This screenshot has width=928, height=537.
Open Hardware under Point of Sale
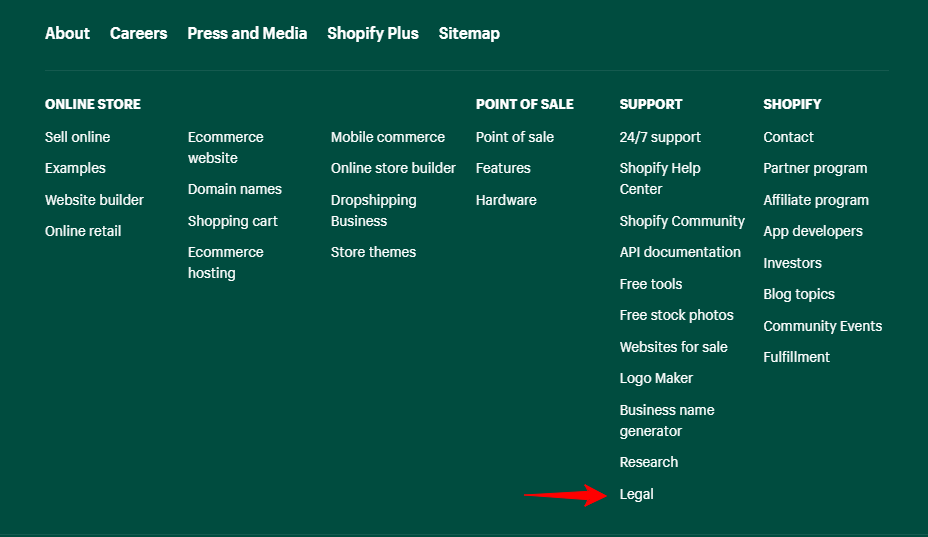coord(506,200)
